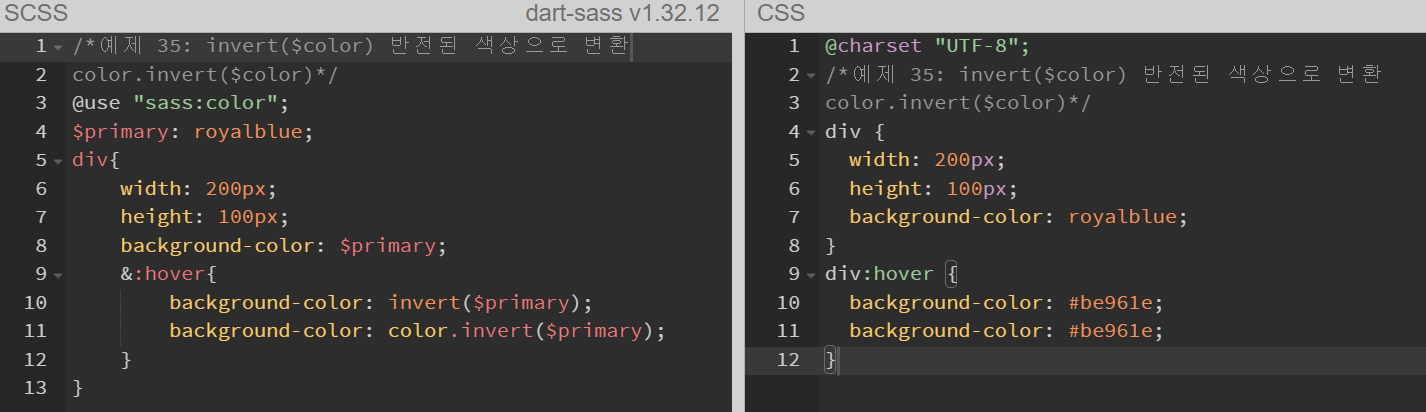
Task: Click the CSS panel title
Action: point(781,13)
